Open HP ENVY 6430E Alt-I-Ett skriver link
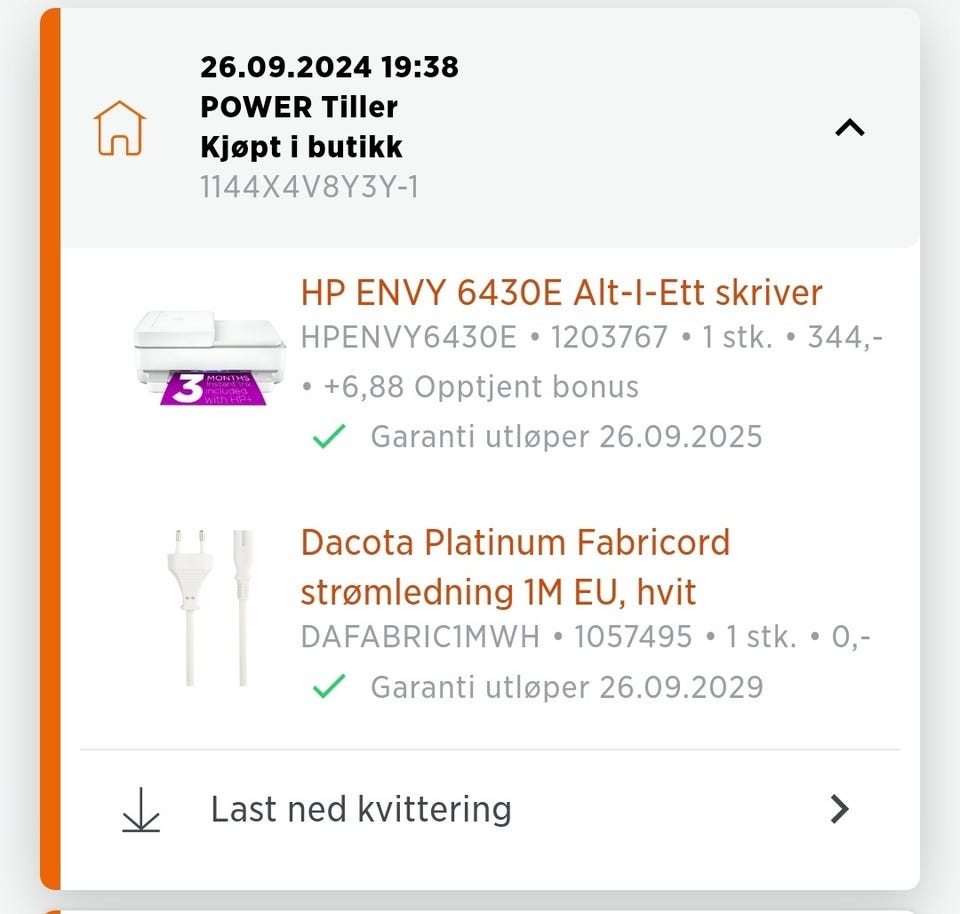960x914 pixels. tap(561, 293)
